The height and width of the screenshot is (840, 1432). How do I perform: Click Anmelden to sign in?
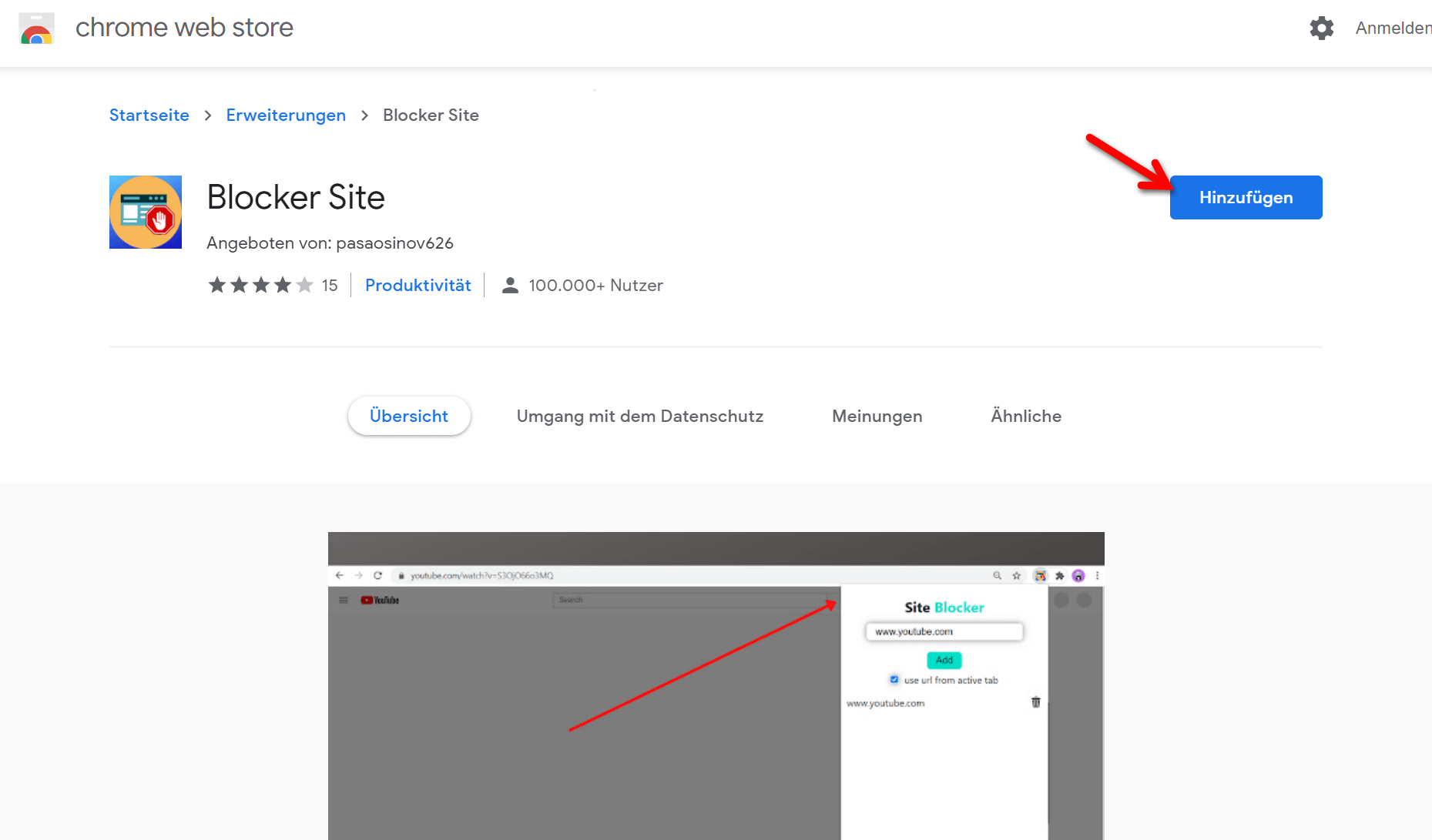click(1393, 28)
